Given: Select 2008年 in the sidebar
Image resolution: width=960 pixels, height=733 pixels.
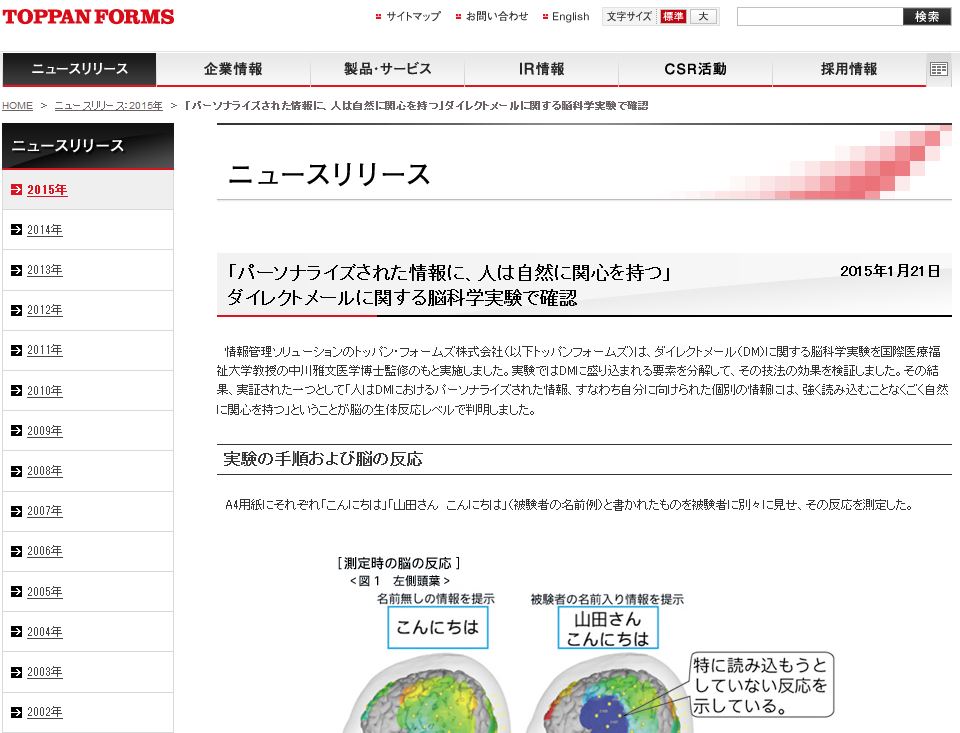Looking at the screenshot, I should point(45,471).
